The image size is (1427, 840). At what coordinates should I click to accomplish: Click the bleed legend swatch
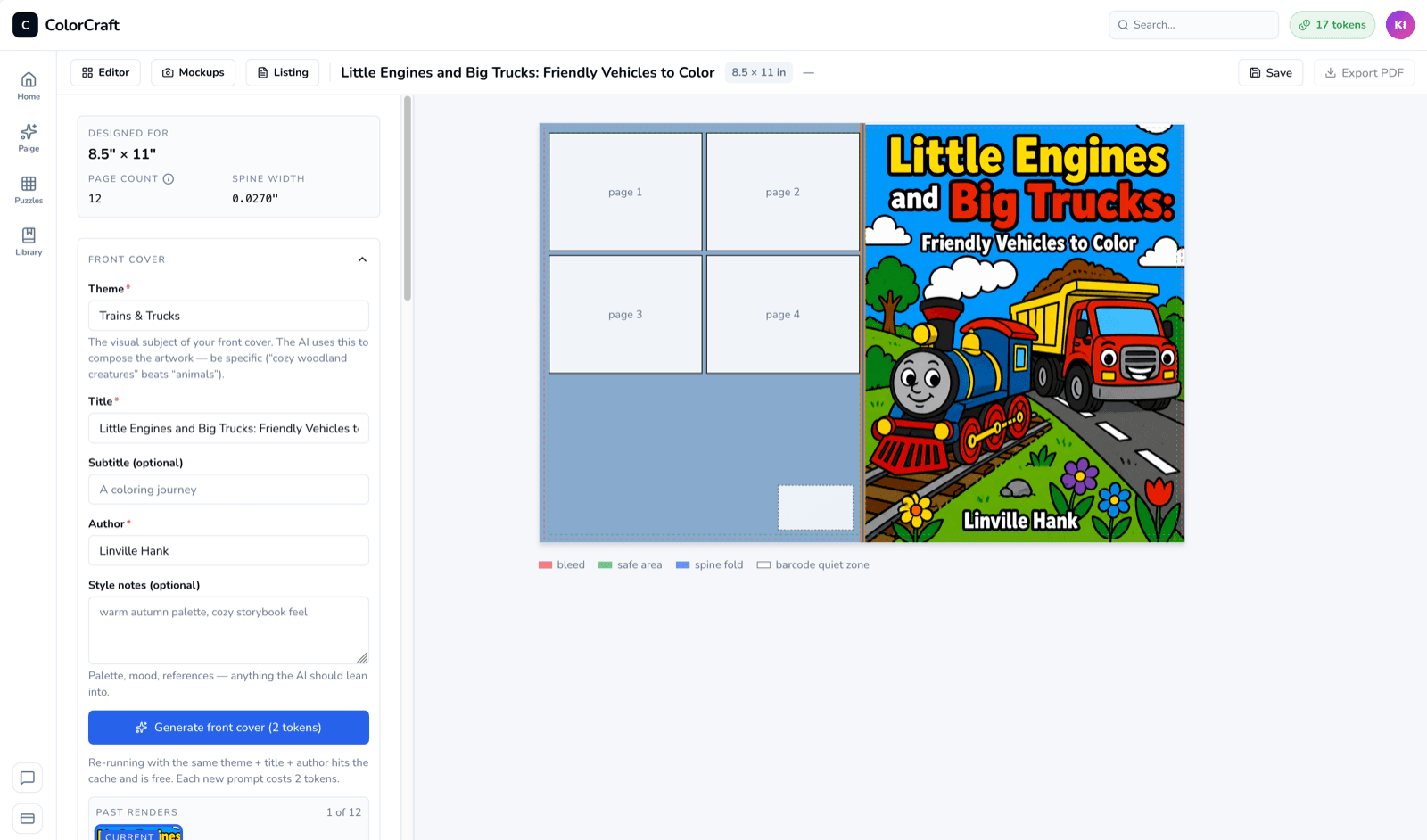click(546, 564)
